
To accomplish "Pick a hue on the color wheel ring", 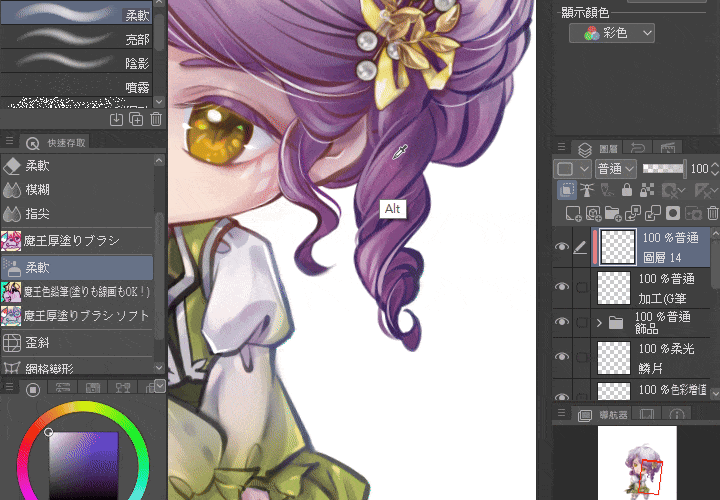I will 83,406.
